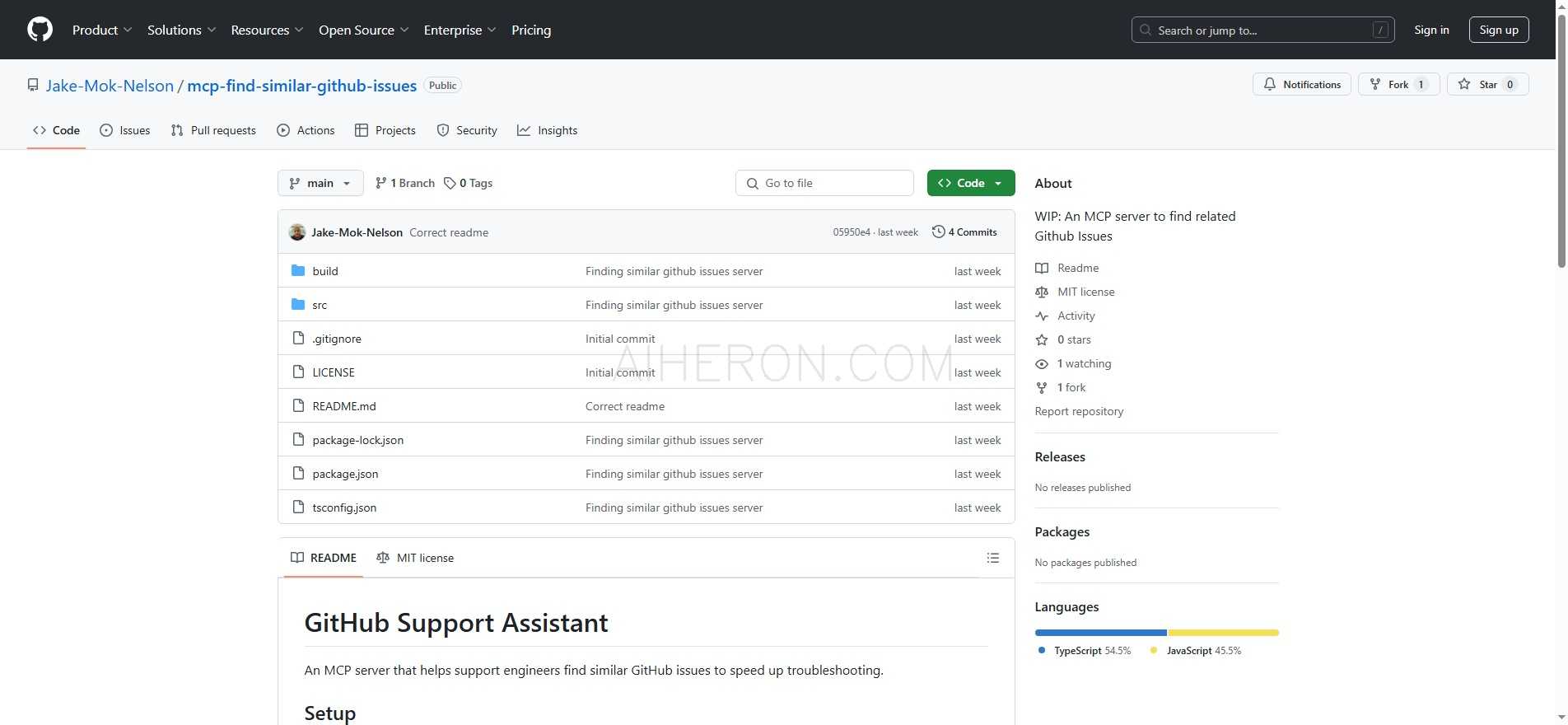This screenshot has height=725, width=1568.
Task: Click the Packages sidebar heading
Action: coord(1062,531)
